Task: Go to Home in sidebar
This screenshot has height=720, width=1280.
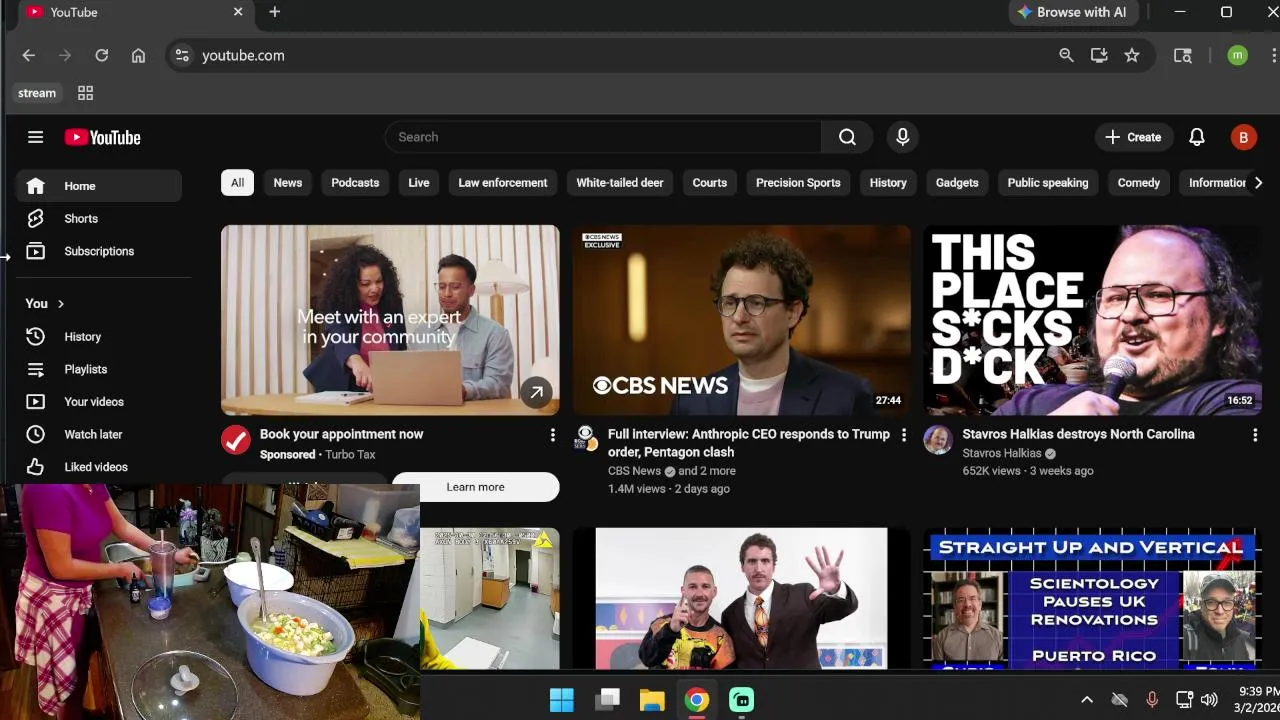Action: [98, 186]
